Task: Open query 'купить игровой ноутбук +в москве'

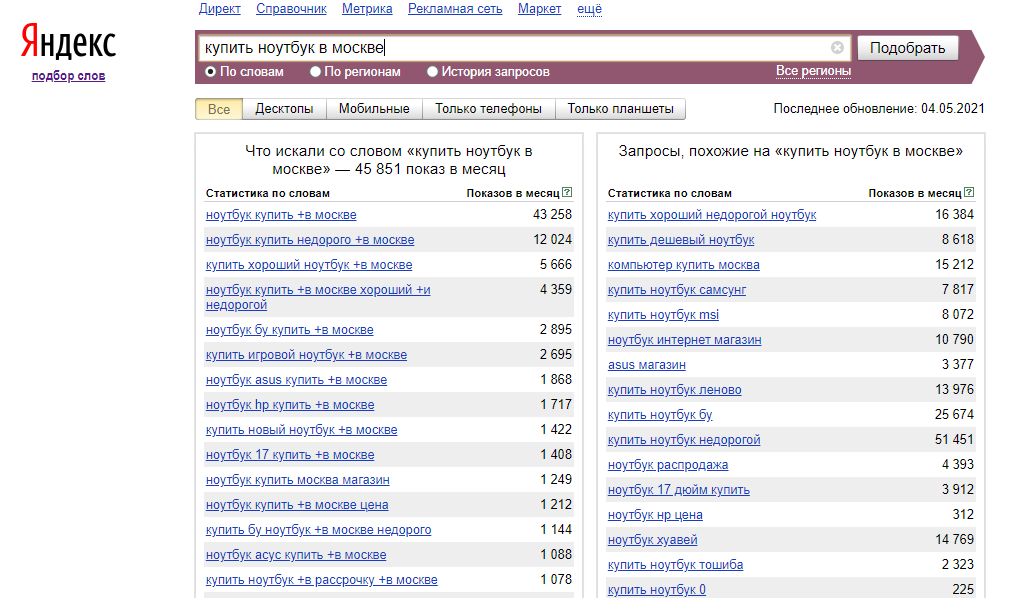Action: (x=307, y=355)
